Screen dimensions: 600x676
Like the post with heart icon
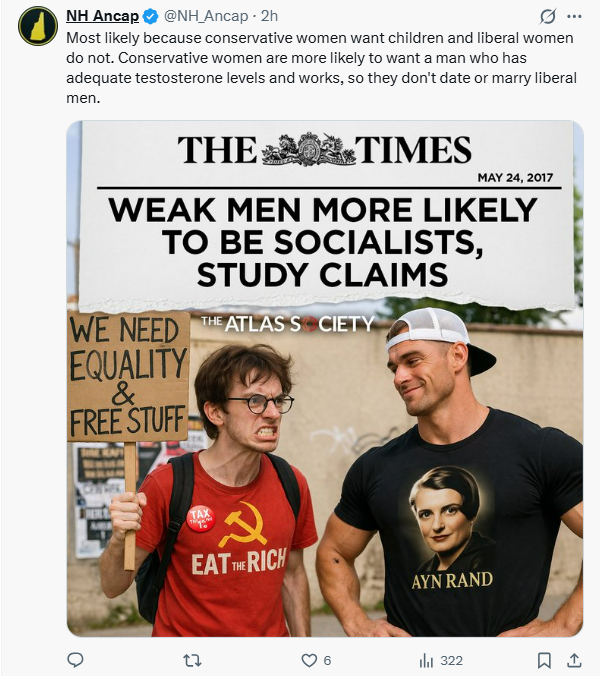pos(309,660)
